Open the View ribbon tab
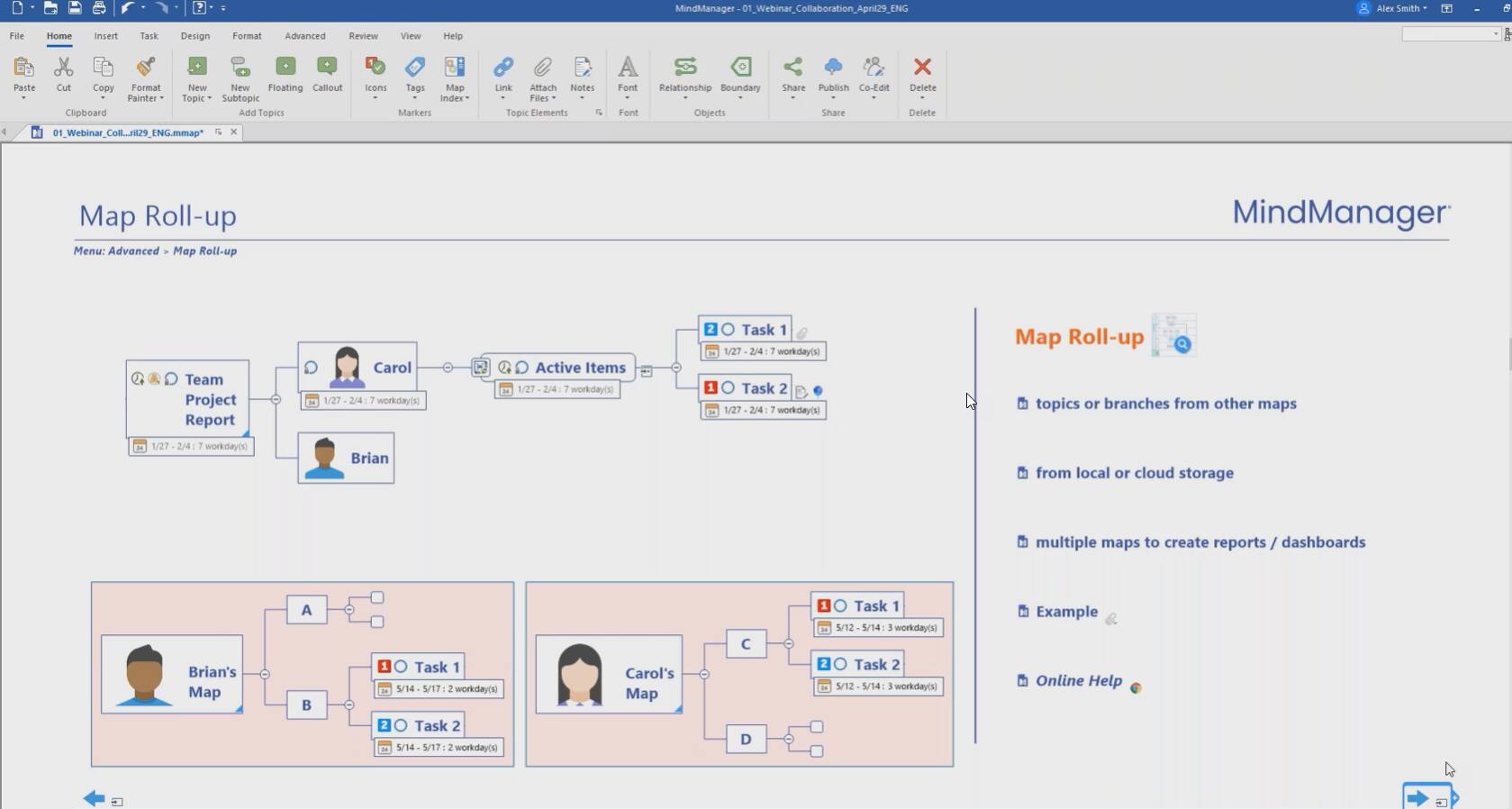This screenshot has height=809, width=1512. (411, 36)
